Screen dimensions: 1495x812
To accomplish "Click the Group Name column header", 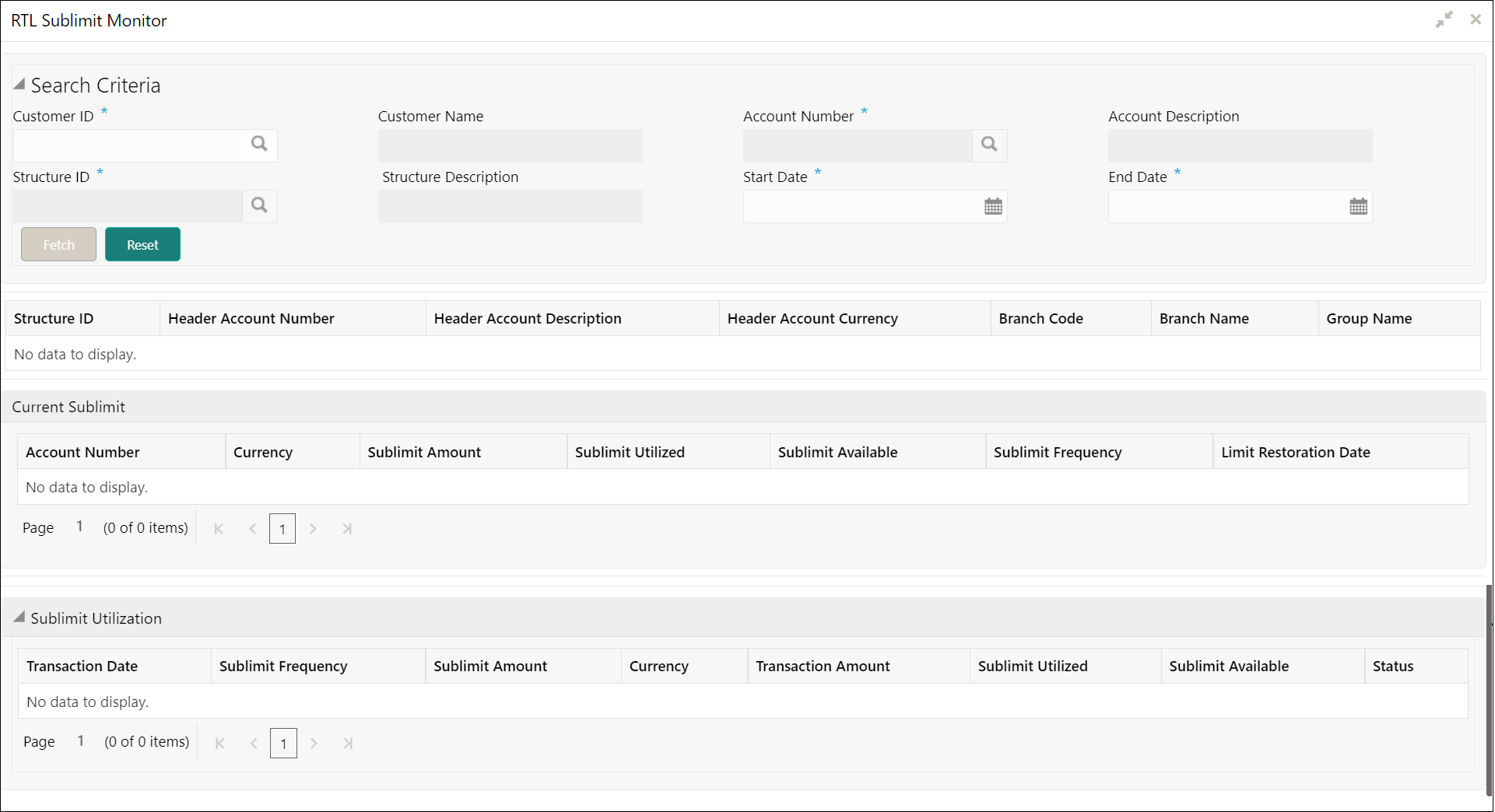I will pos(1399,318).
